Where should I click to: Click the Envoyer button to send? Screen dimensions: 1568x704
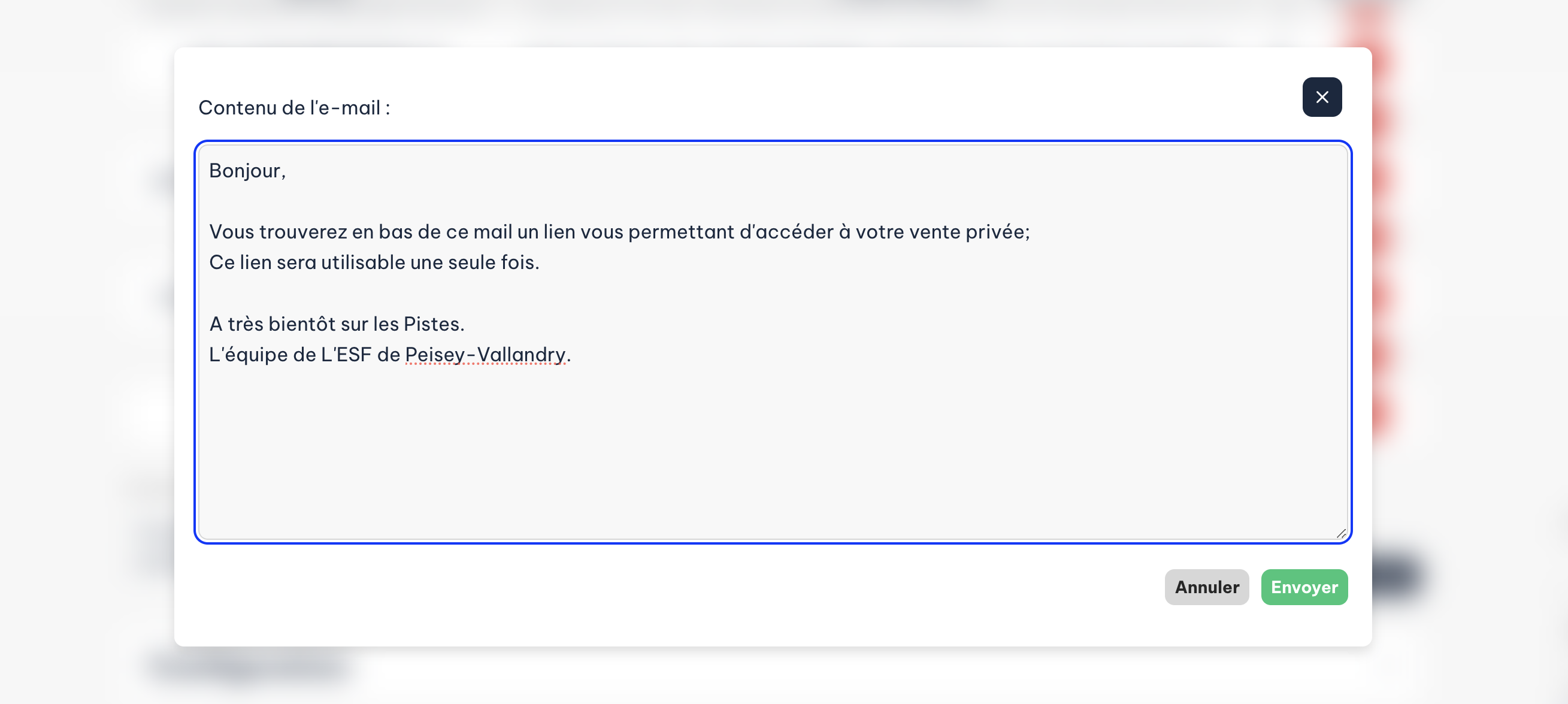point(1304,587)
